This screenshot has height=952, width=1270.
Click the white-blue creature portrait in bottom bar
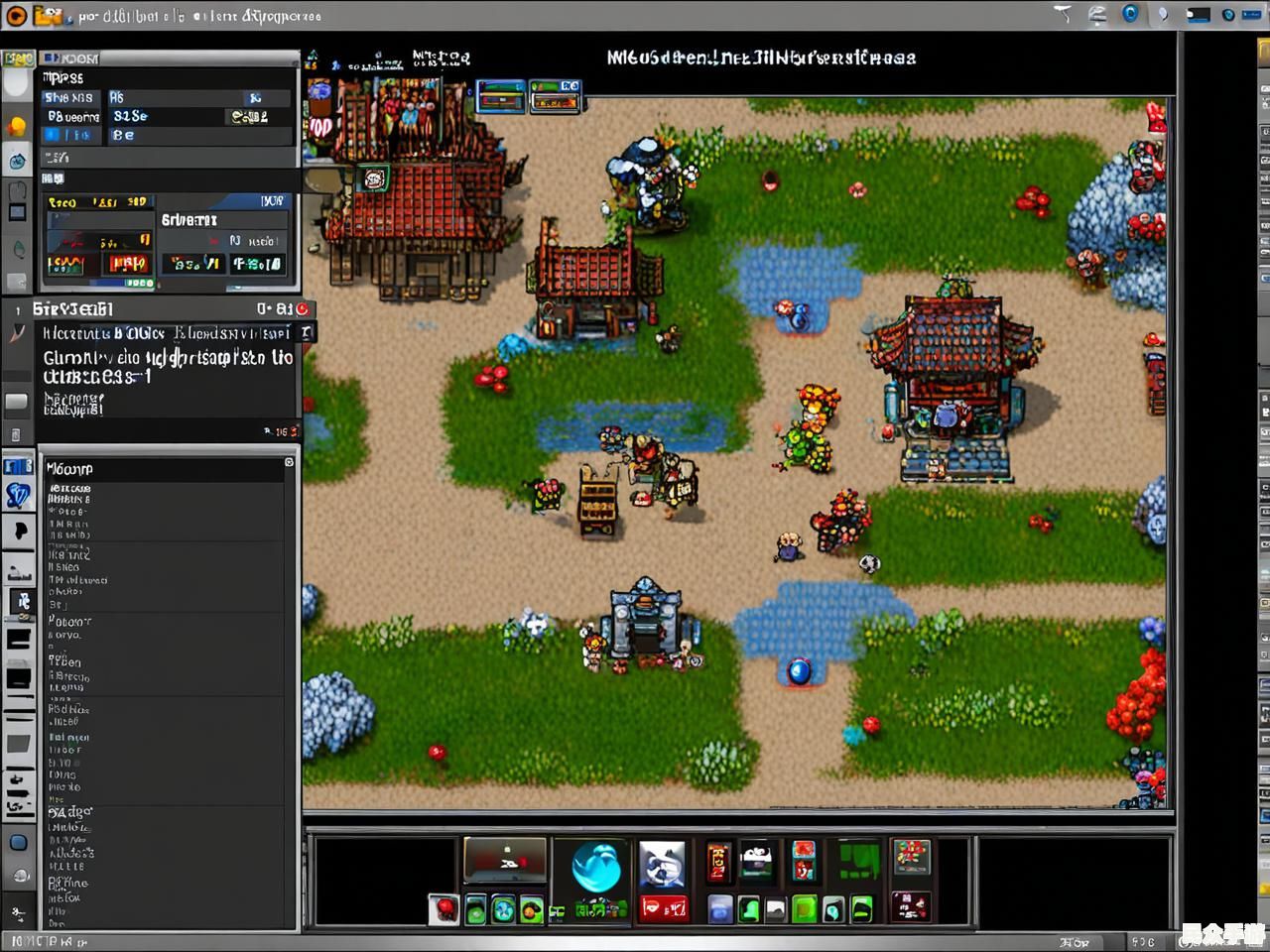click(x=662, y=866)
